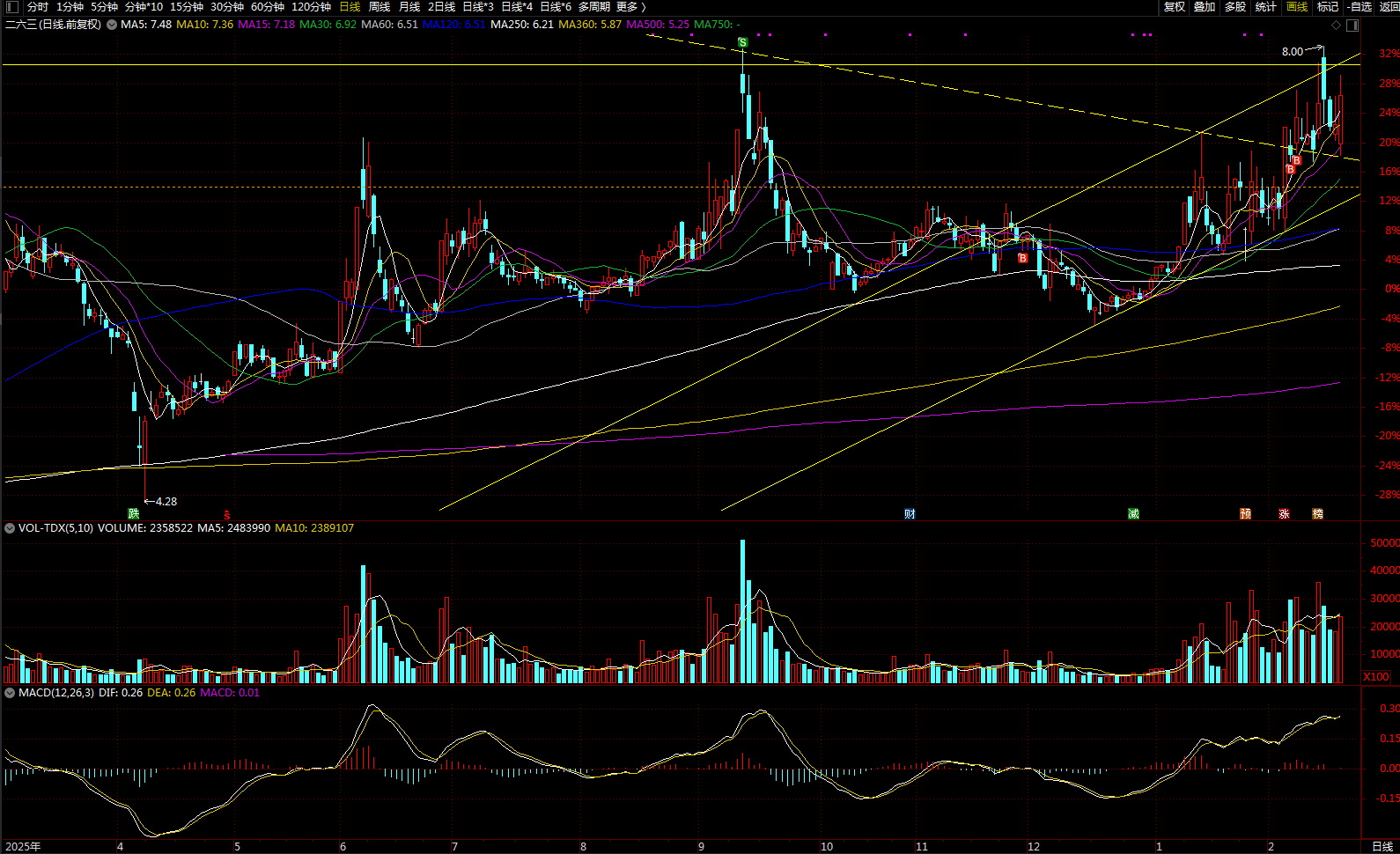Click the red B marker on December candles
Viewport: 1400px width, 854px height.
pos(1022,258)
